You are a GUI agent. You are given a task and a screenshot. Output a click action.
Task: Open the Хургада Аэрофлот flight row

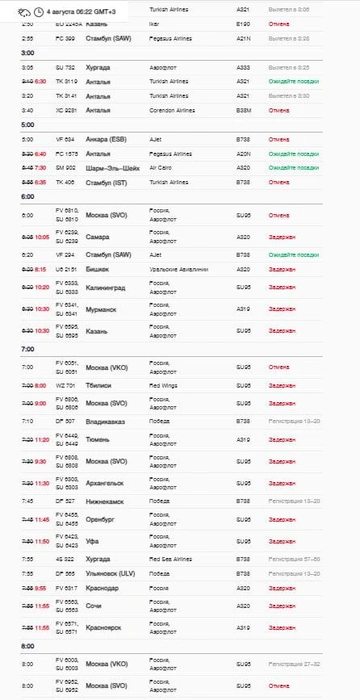172,68
